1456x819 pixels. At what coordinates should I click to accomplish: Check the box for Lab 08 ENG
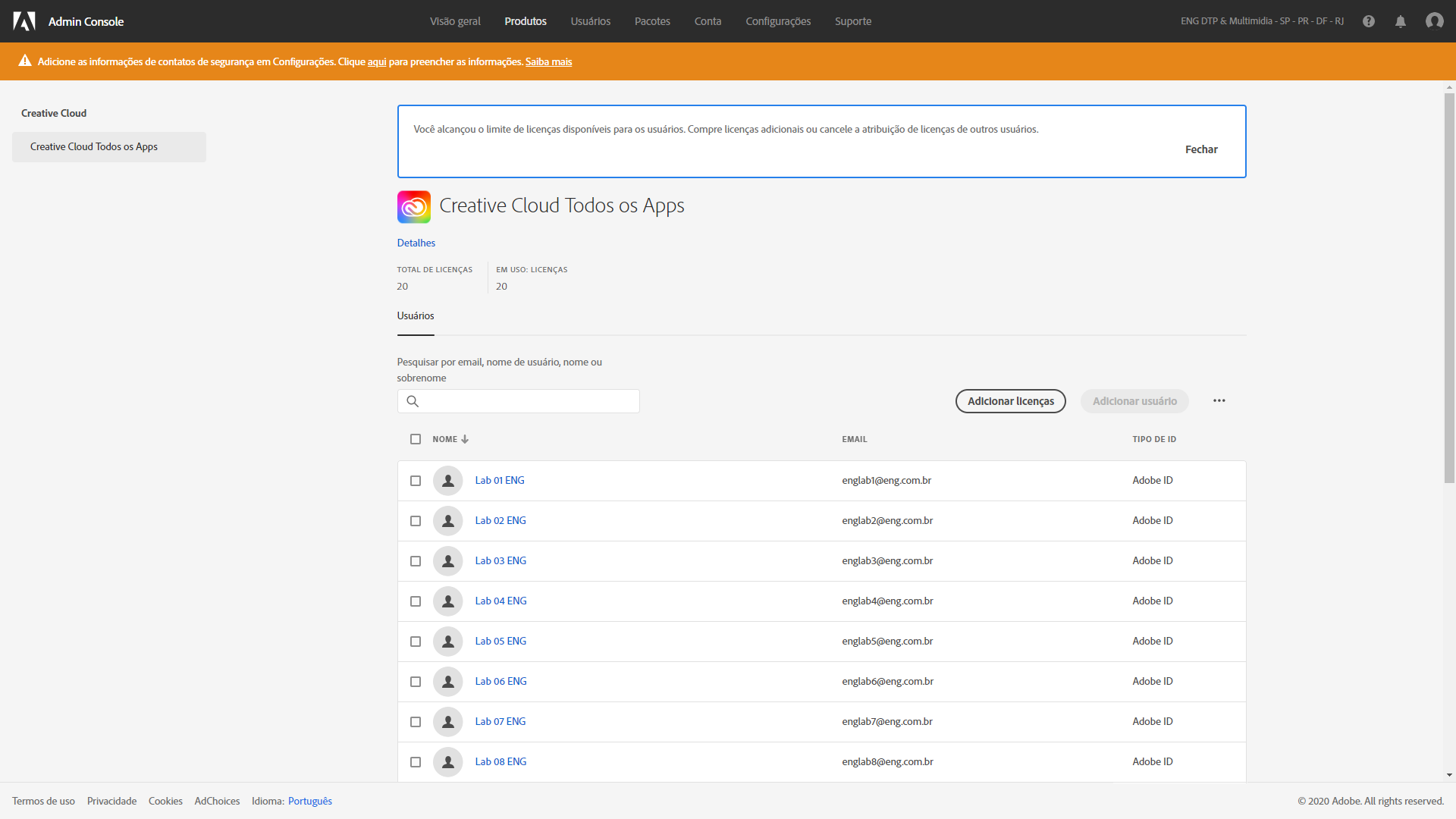coord(416,762)
